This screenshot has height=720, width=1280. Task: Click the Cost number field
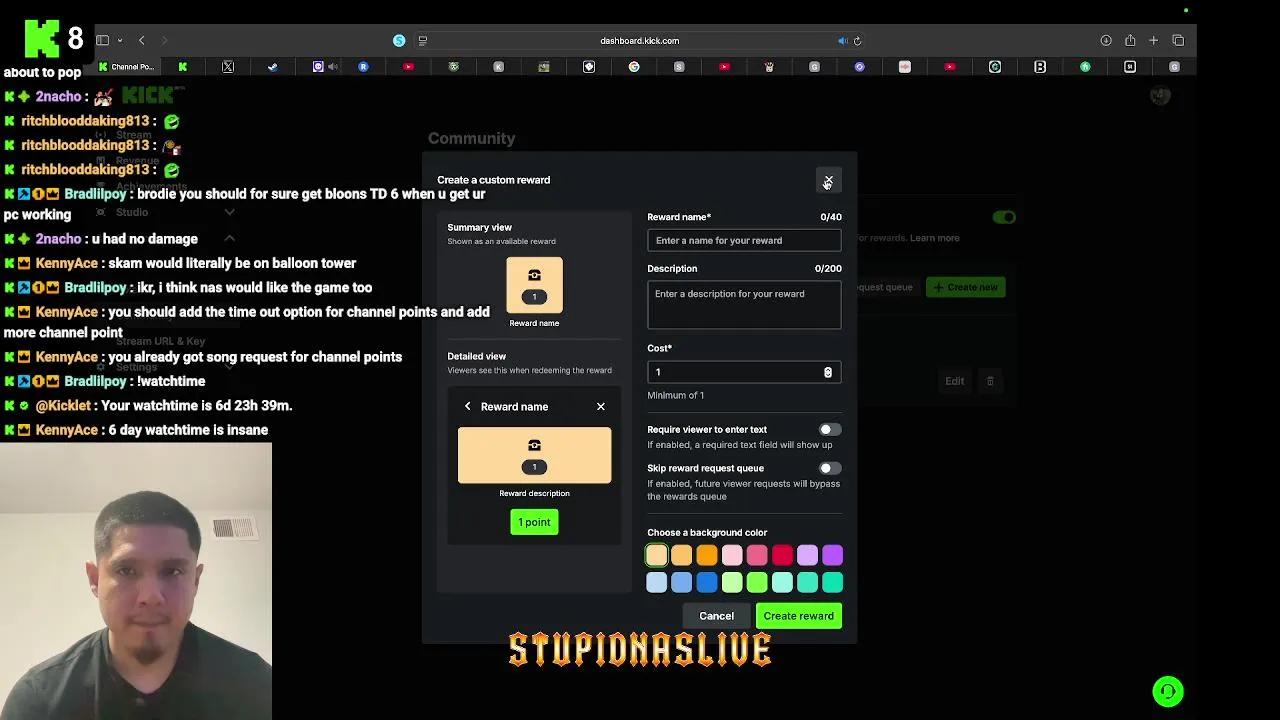tap(744, 372)
